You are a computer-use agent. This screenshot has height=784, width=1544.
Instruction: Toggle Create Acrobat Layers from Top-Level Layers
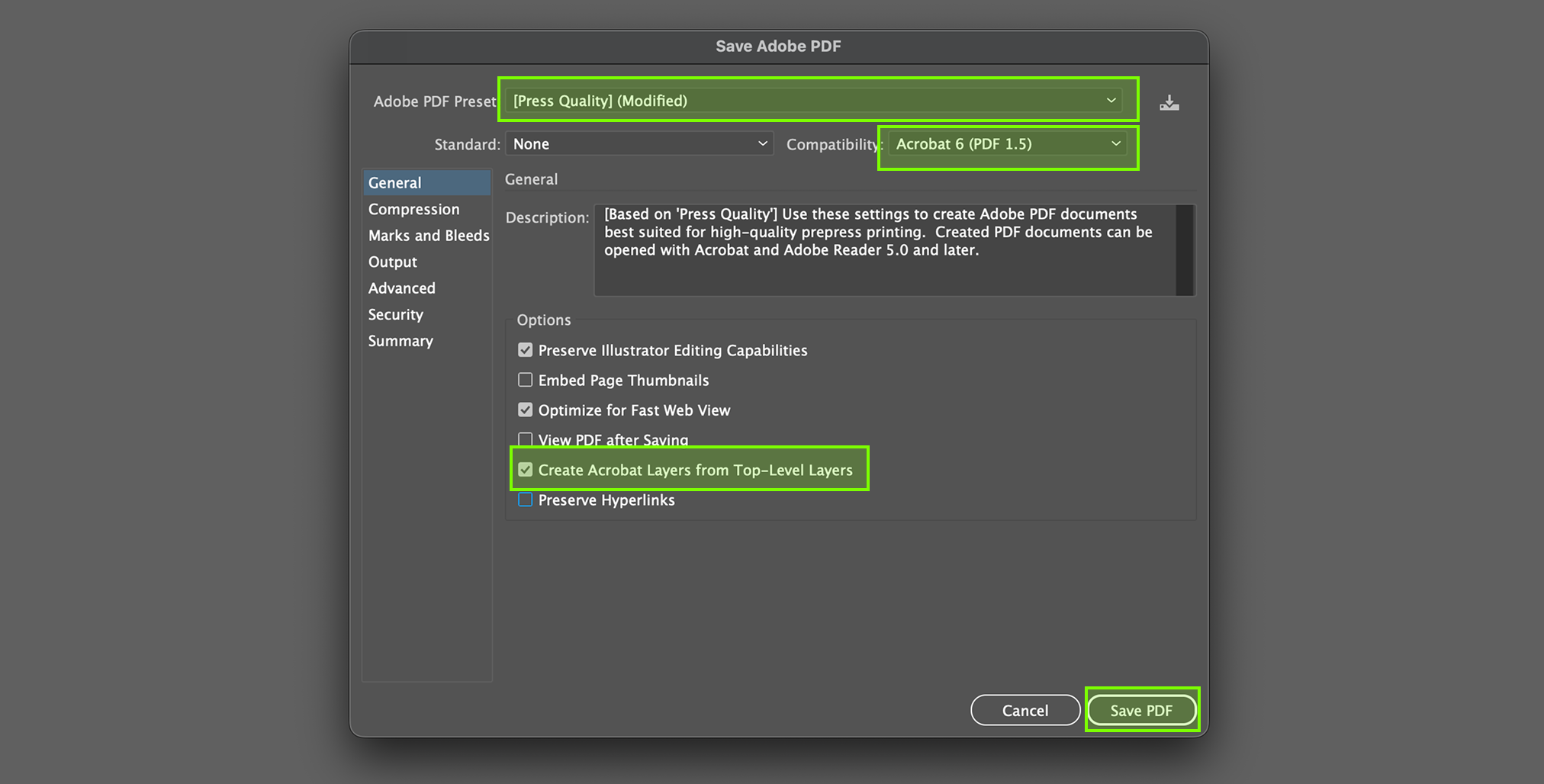[x=526, y=470]
